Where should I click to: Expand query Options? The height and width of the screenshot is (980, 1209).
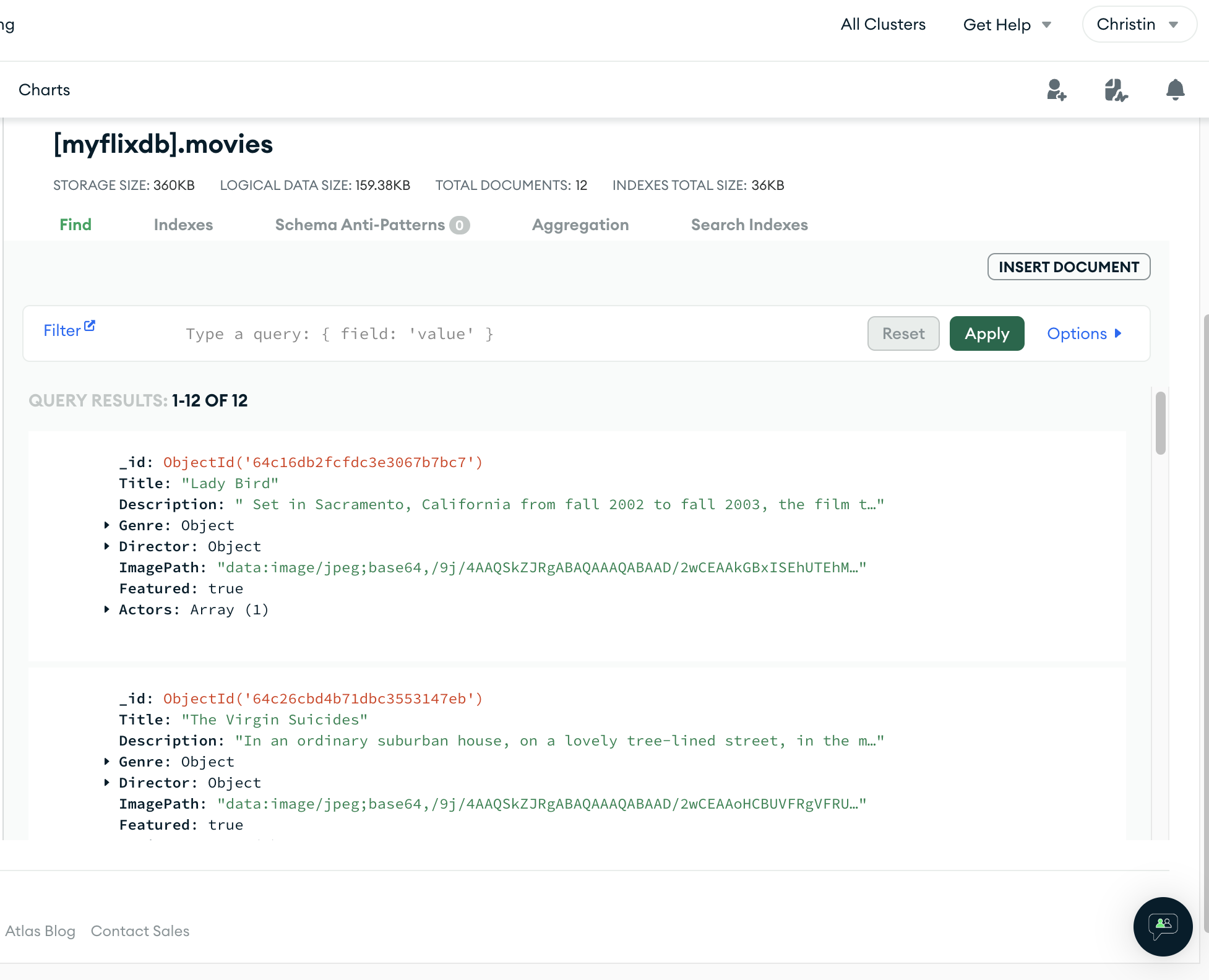(1084, 333)
